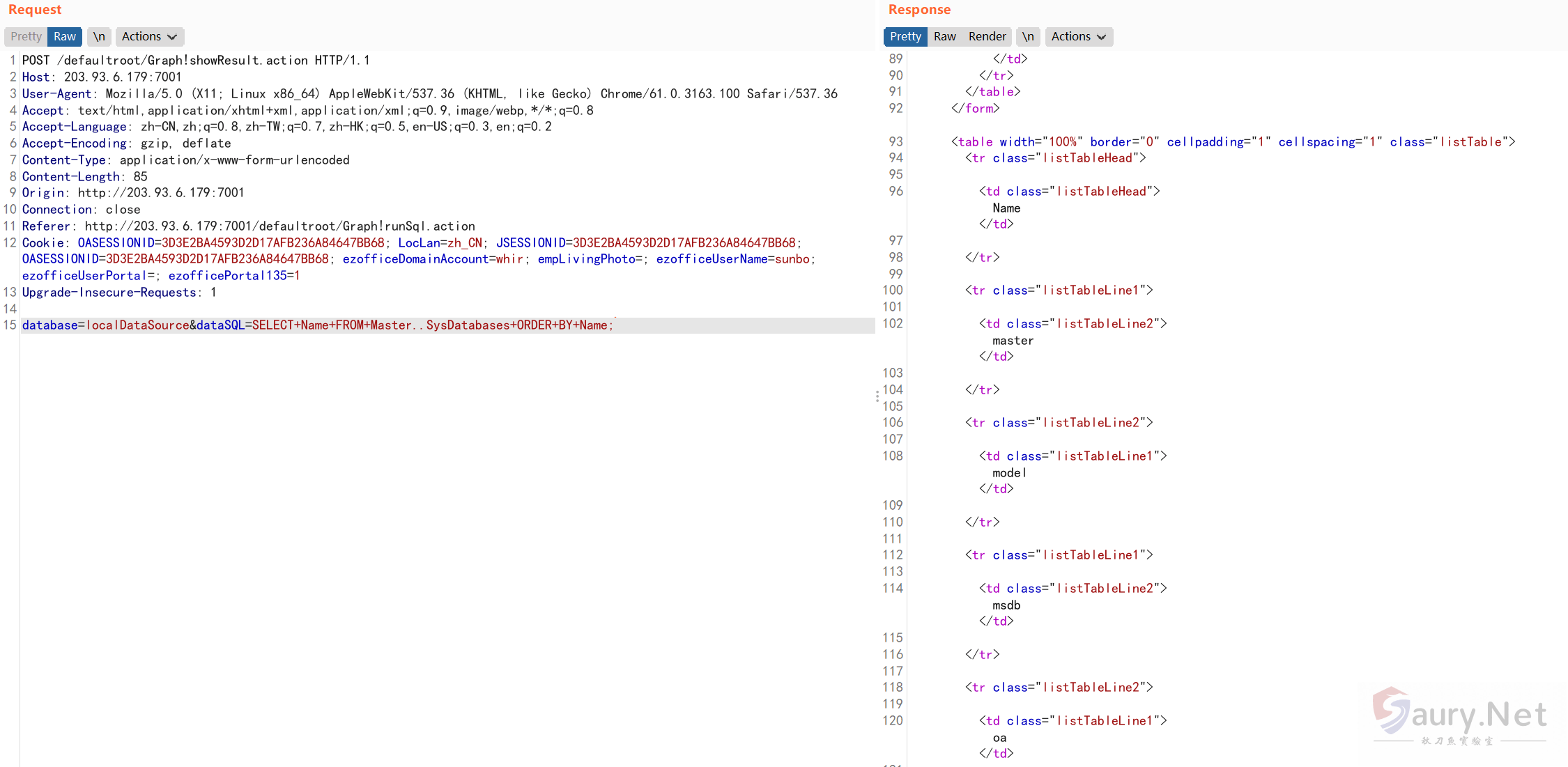
Task: Switch Request view to Pretty tab
Action: pyautogui.click(x=26, y=36)
